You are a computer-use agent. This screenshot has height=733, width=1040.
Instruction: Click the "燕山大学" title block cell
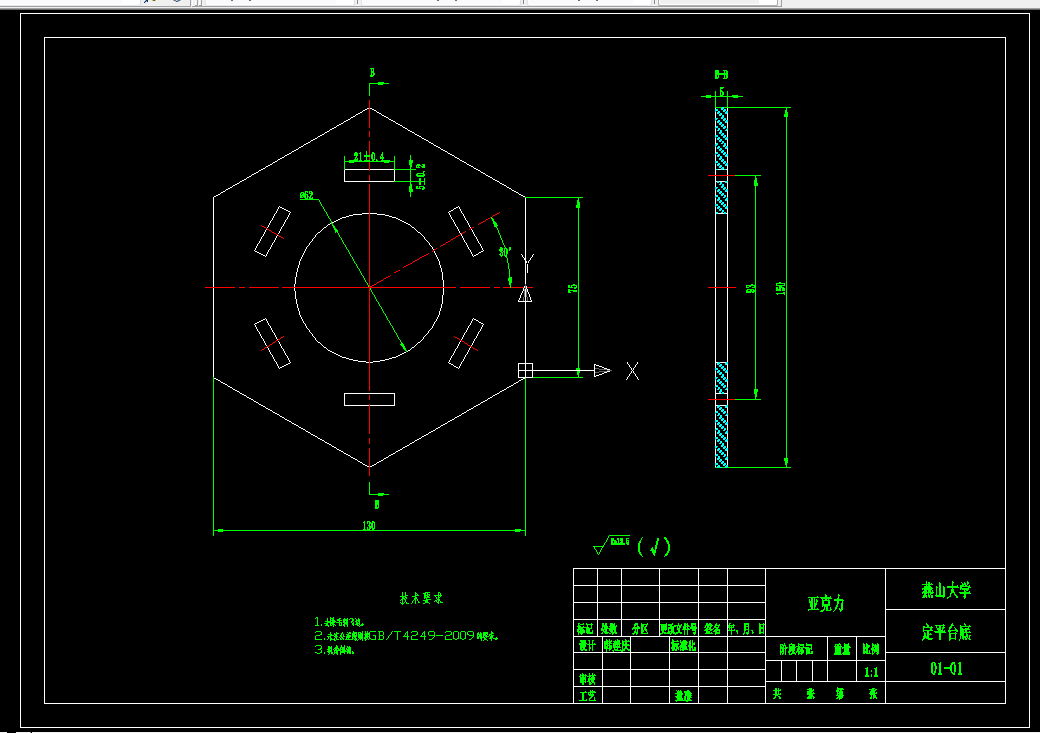[x=946, y=590]
